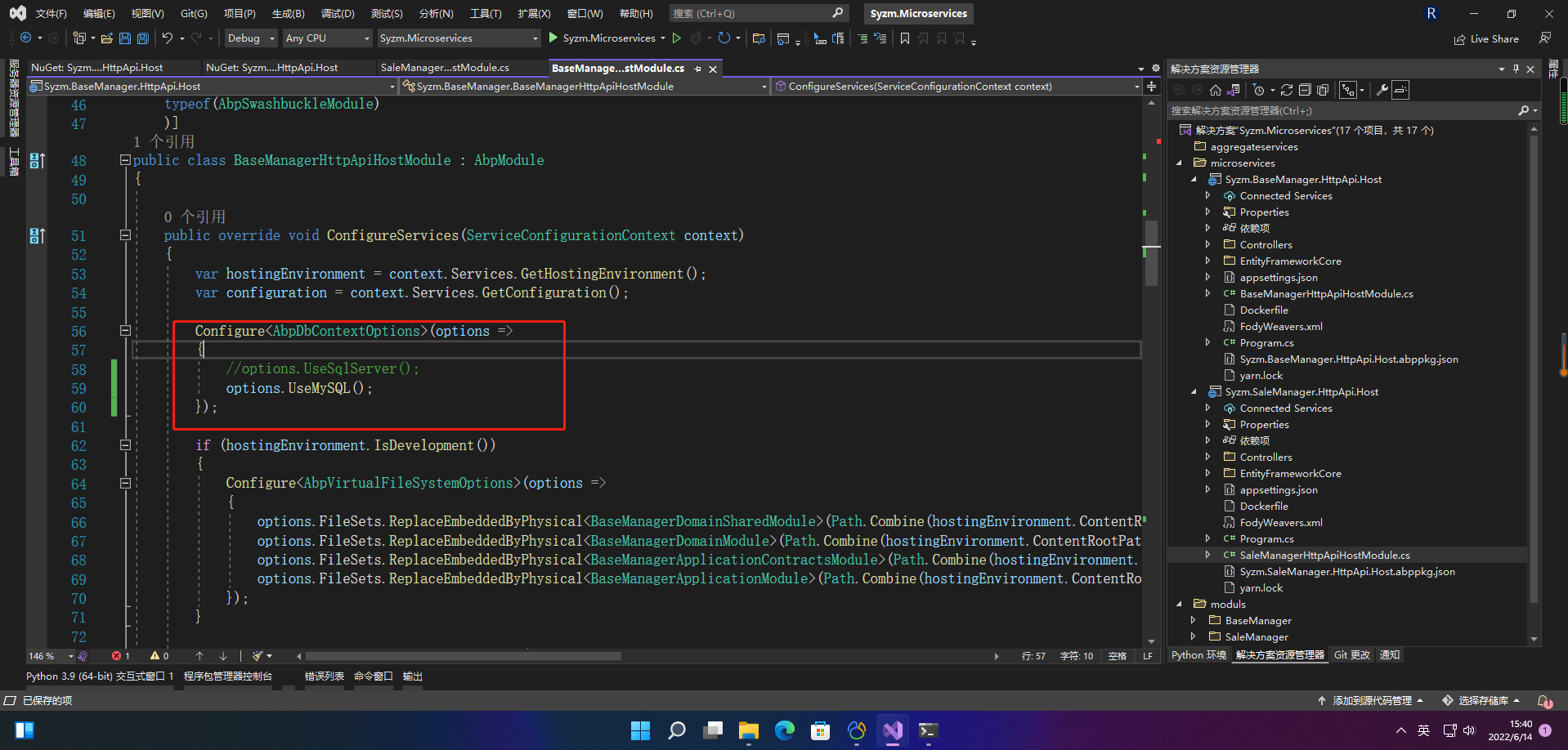Click Sync with Active Document refresh icon
1568x750 pixels.
pos(1287,90)
